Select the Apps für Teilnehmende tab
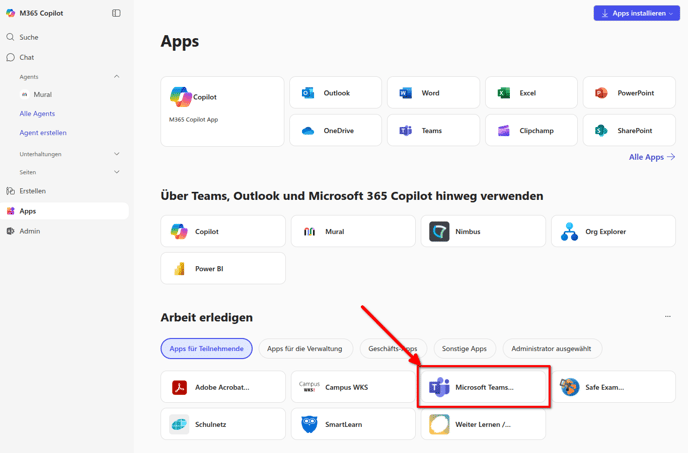Viewport: 688px width, 453px height. pos(207,349)
